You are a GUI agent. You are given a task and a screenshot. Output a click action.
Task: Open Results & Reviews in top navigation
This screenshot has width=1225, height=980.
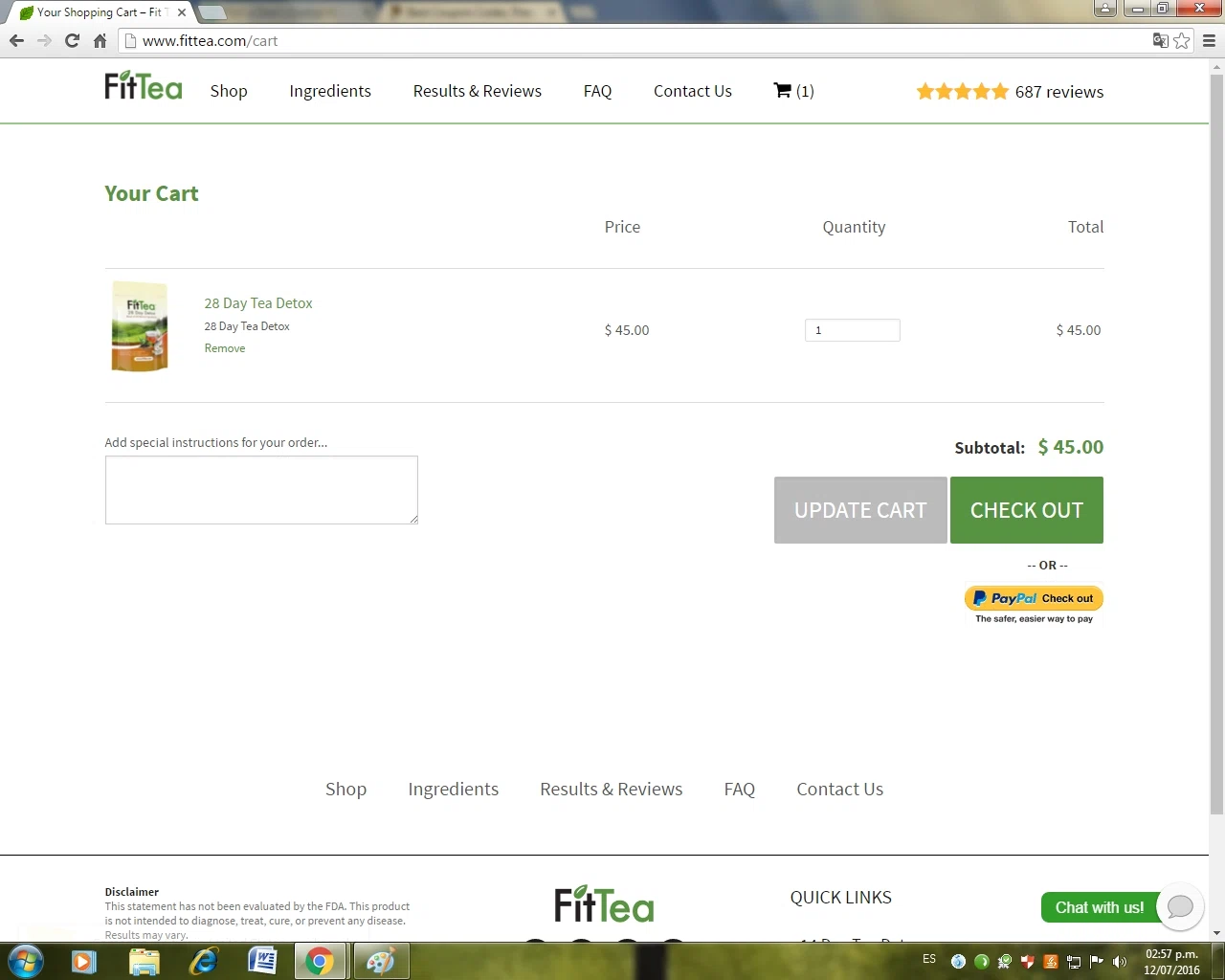[478, 91]
